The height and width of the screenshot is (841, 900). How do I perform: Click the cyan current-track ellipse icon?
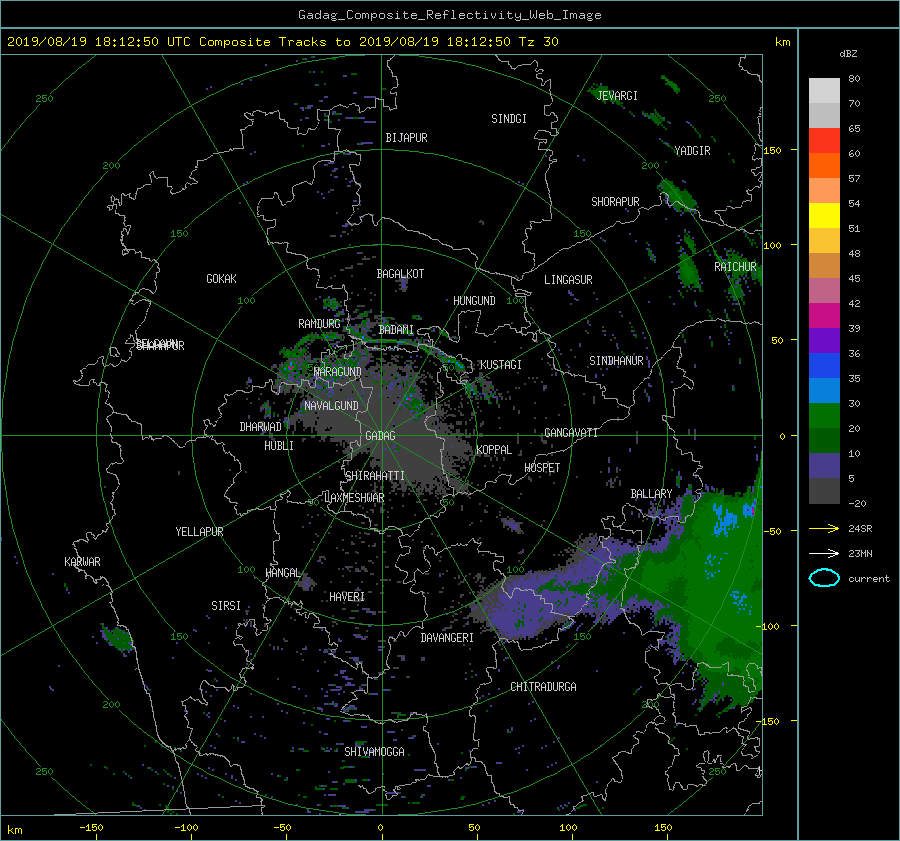pos(824,578)
